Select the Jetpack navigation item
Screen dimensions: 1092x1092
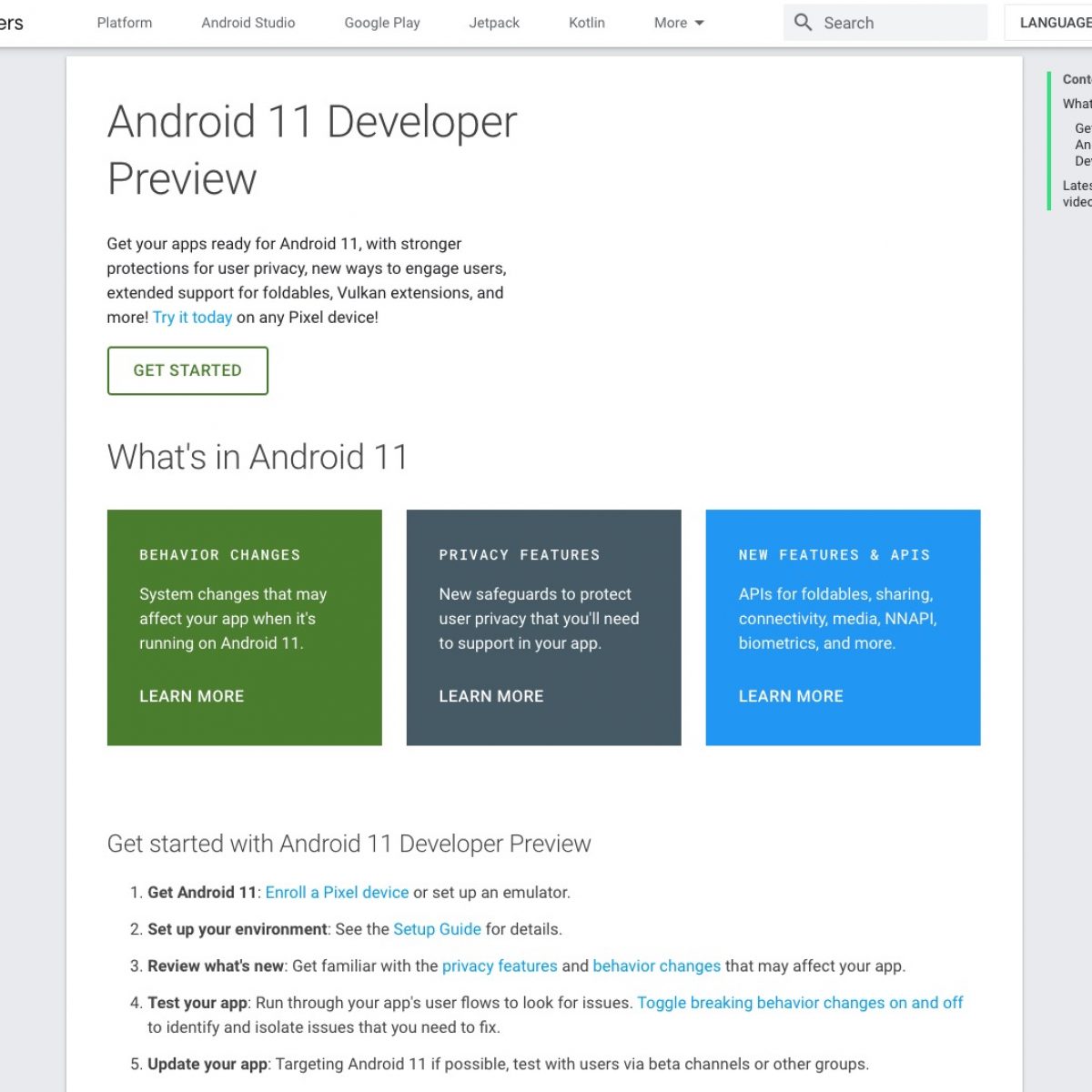494,23
